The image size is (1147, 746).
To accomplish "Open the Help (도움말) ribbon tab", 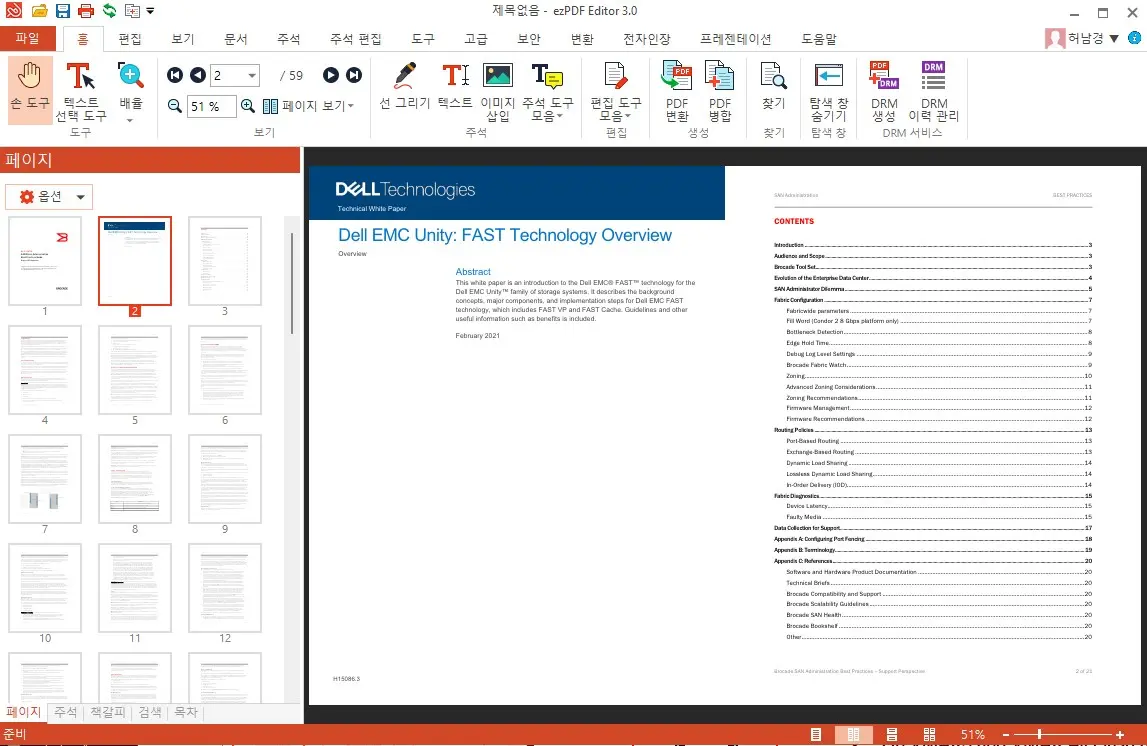I will (x=819, y=39).
